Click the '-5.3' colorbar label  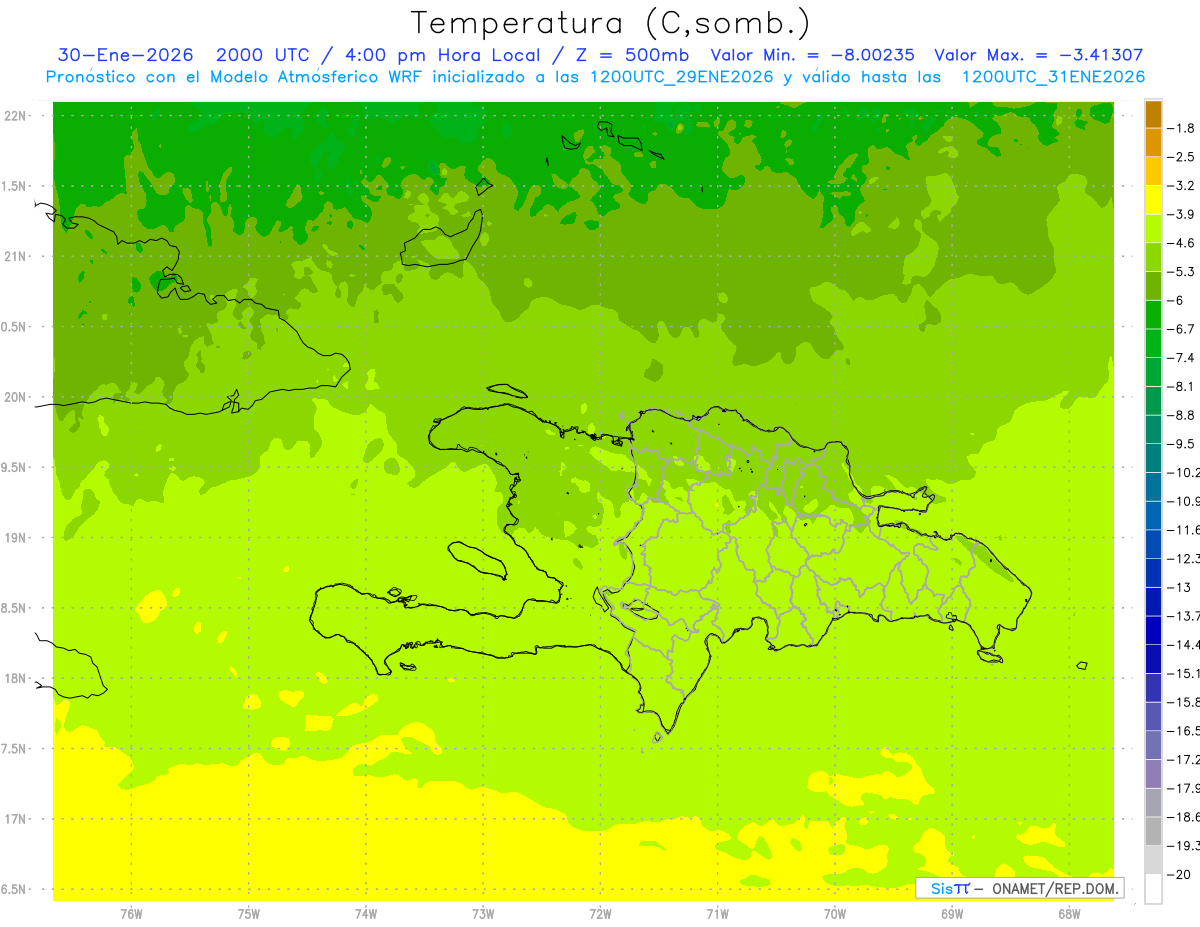1183,272
